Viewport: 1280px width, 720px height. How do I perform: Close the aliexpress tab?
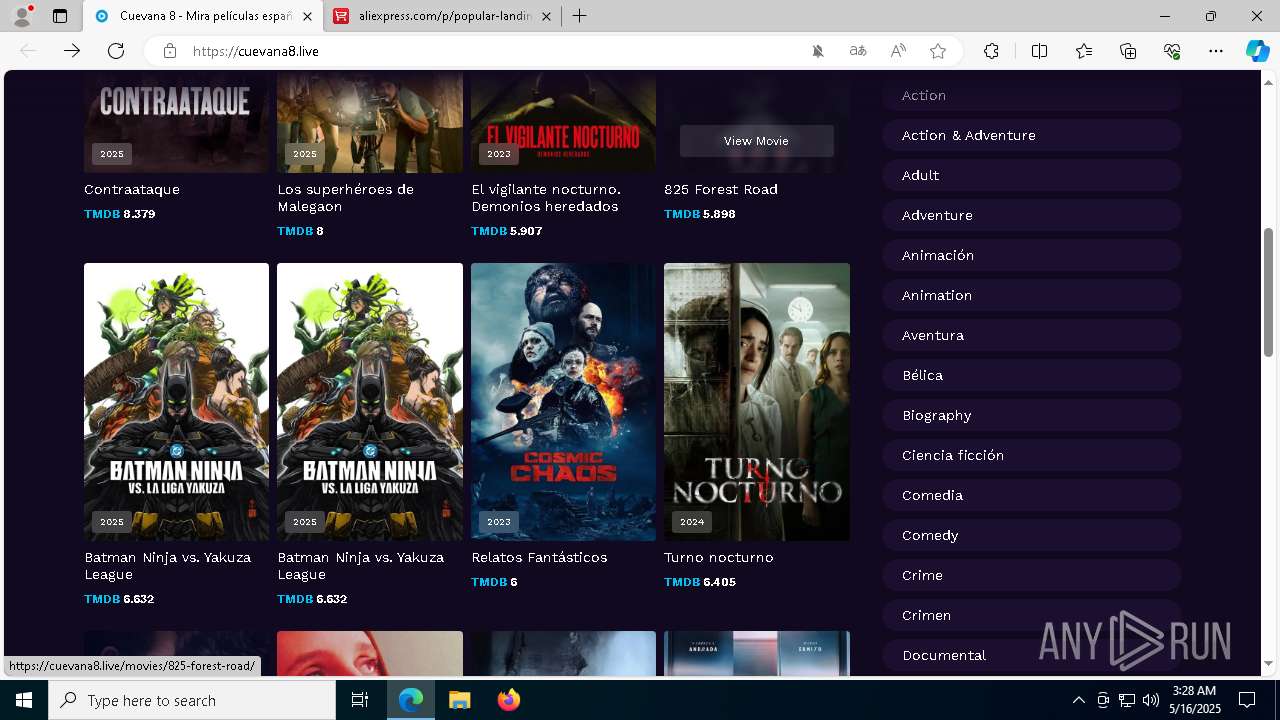coord(547,16)
